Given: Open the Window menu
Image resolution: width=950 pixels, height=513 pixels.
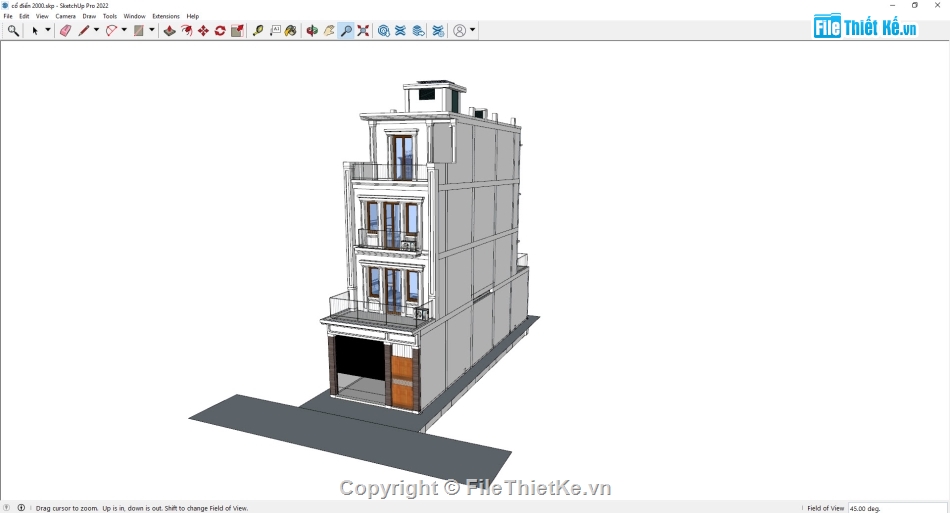Looking at the screenshot, I should click(135, 16).
